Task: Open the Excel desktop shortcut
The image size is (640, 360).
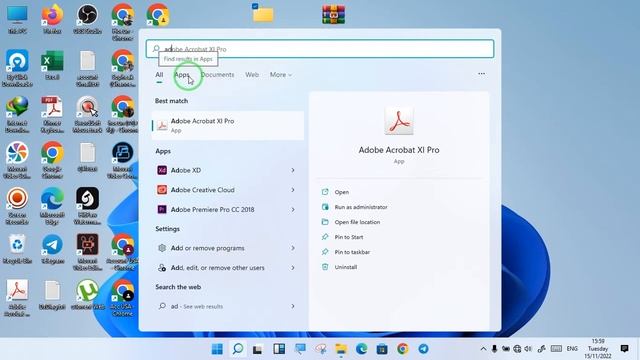Action: click(52, 65)
